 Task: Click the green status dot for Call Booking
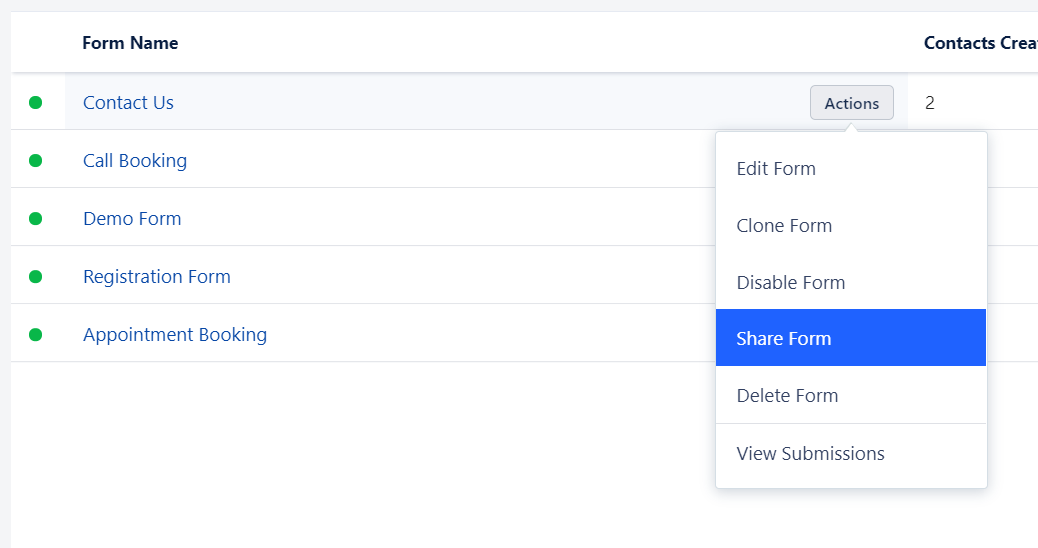pyautogui.click(x=36, y=161)
